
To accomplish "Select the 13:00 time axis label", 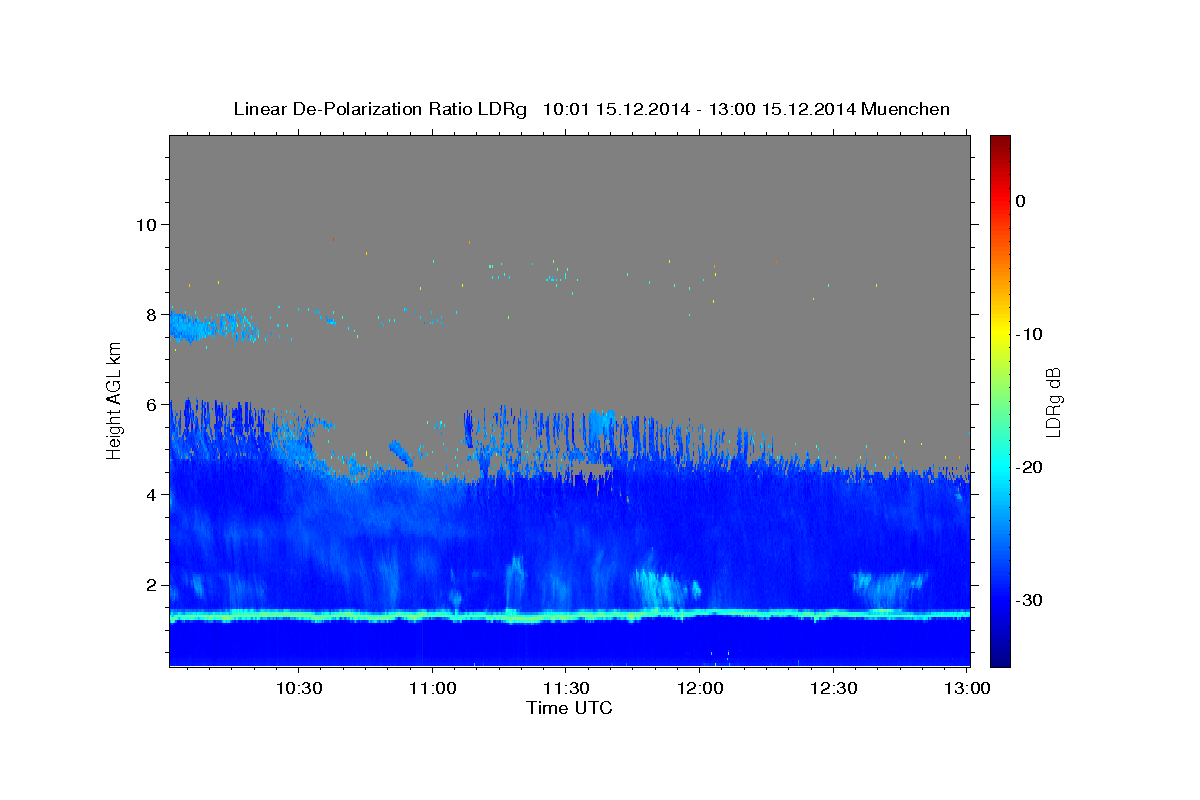I will pos(968,688).
